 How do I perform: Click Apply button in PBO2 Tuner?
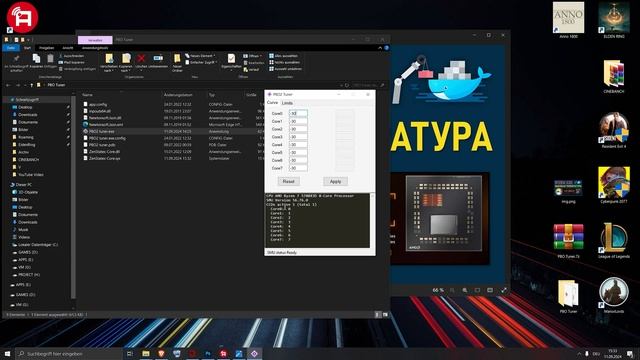pyautogui.click(x=336, y=181)
